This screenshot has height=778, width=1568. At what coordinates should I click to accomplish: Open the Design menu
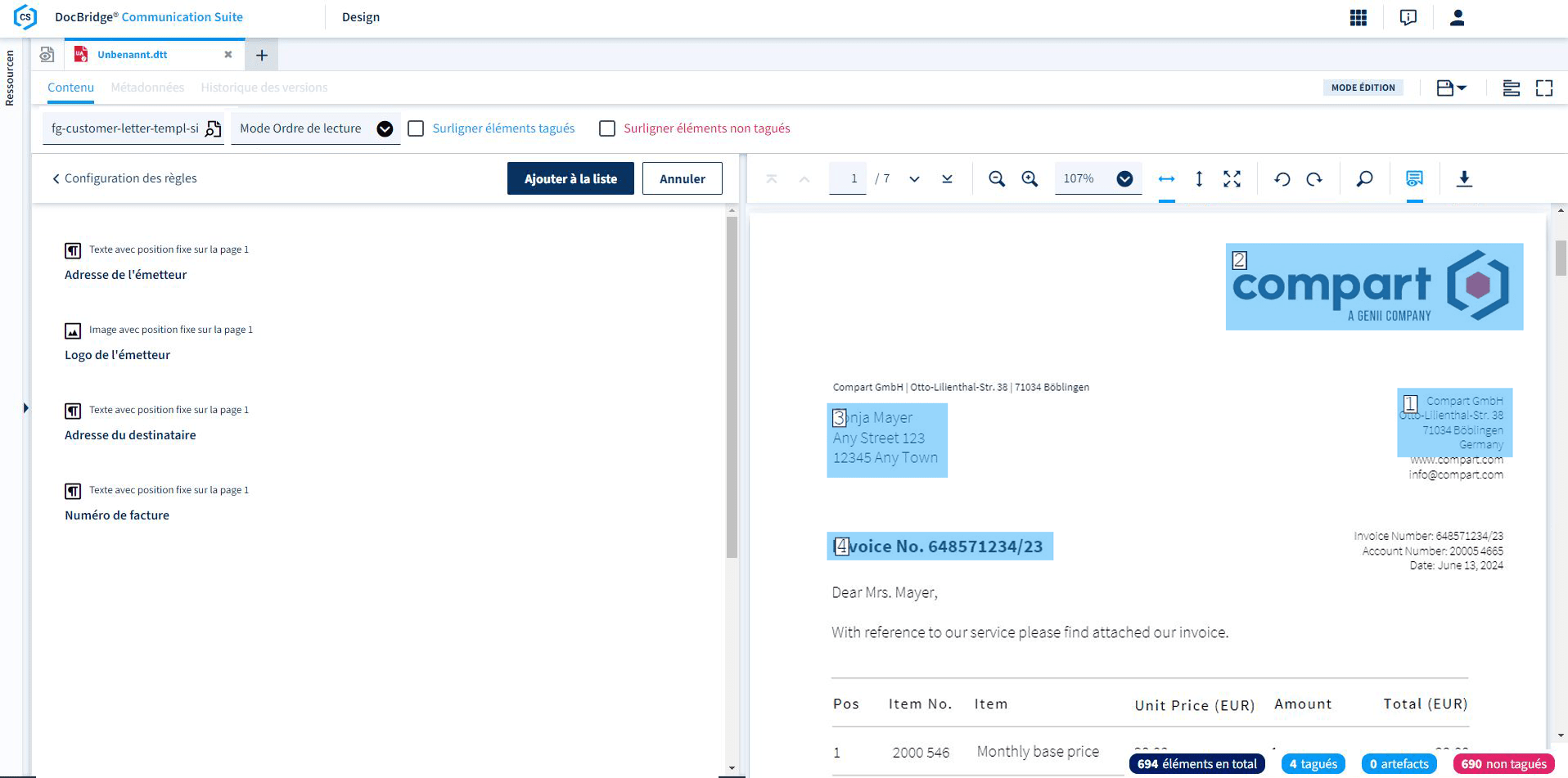click(x=361, y=17)
